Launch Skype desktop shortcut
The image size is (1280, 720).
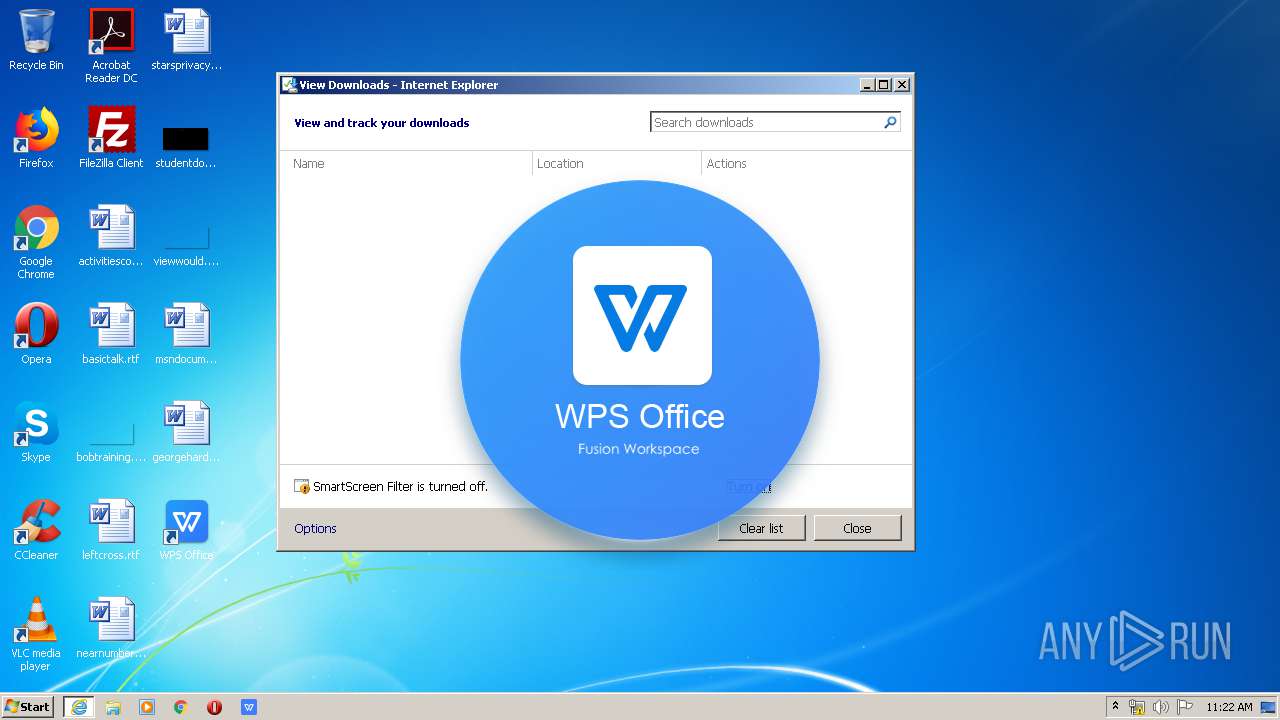point(36,432)
